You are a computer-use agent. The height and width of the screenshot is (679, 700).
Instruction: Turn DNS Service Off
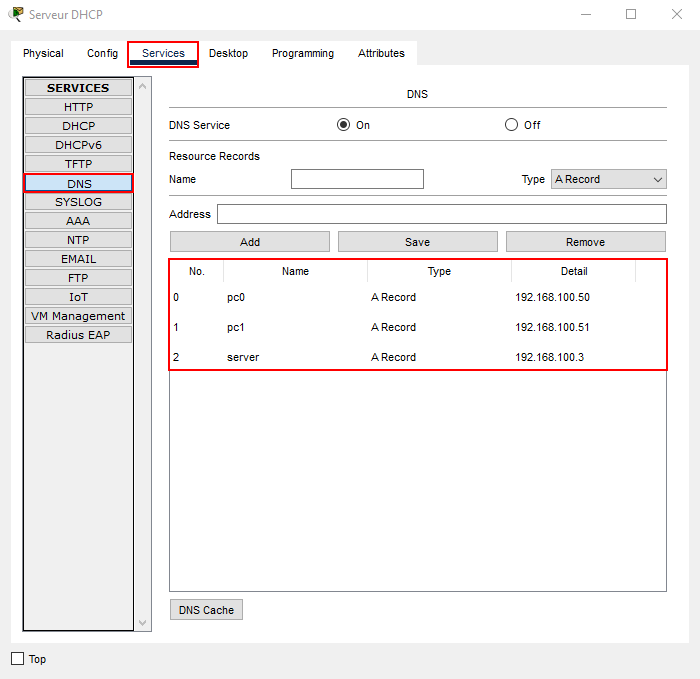[x=511, y=125]
